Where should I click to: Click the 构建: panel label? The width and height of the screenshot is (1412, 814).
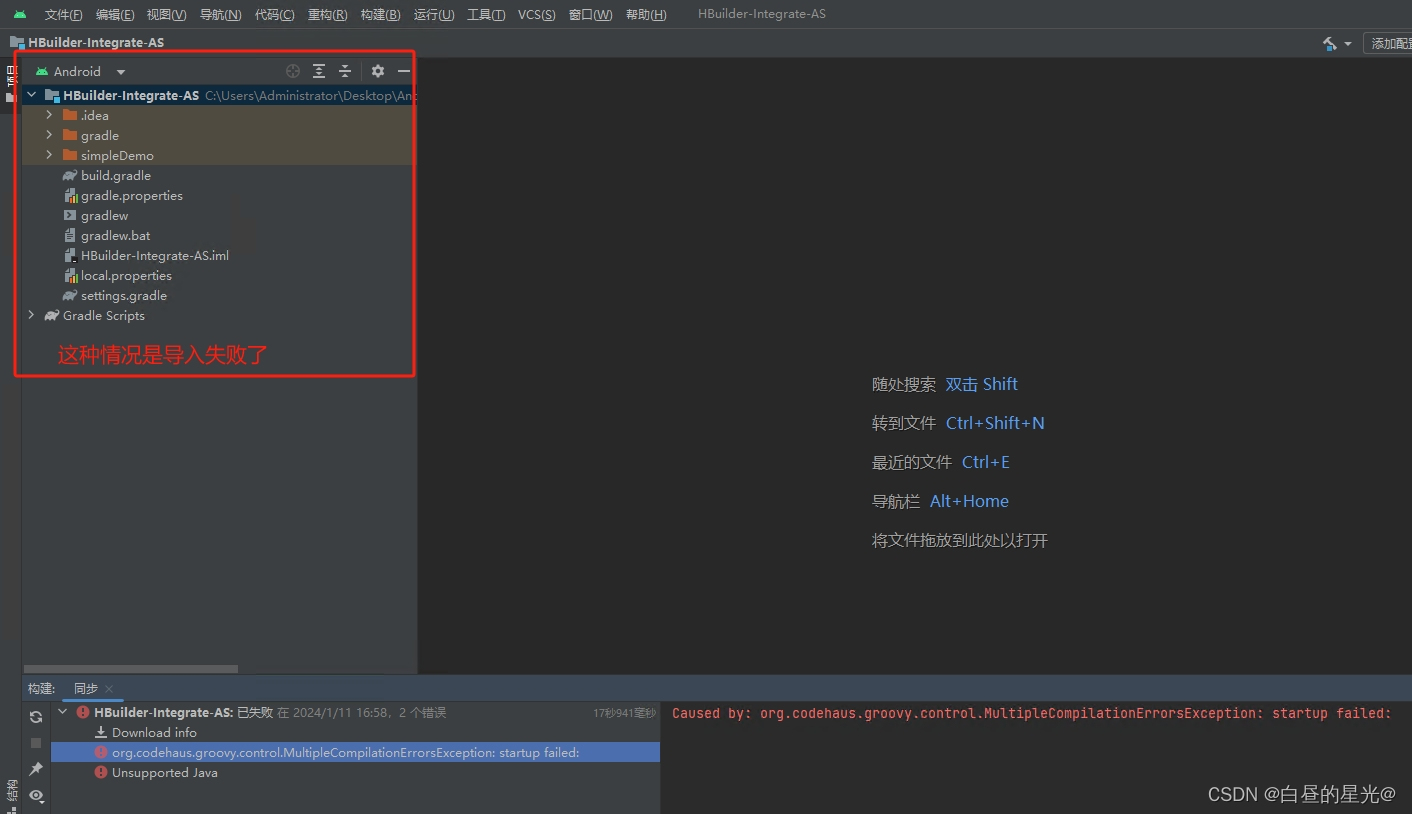coord(41,688)
